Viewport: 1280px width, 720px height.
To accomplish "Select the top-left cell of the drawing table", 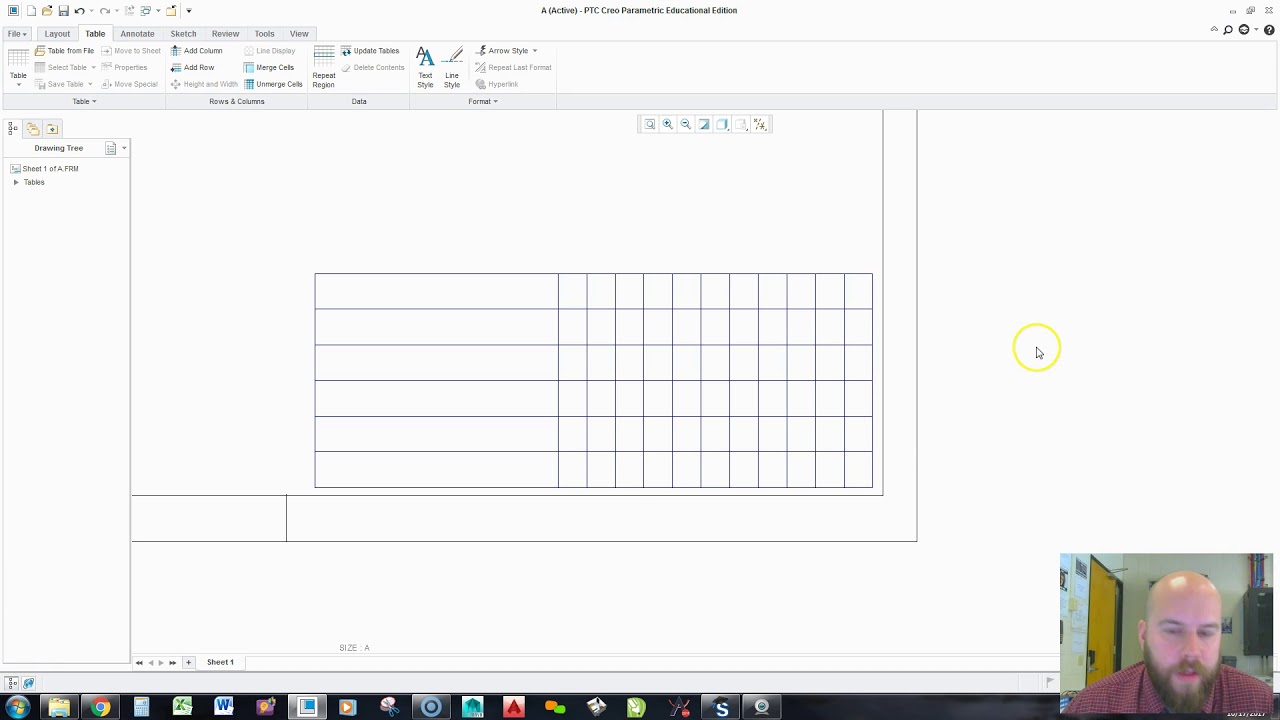I will (436, 291).
